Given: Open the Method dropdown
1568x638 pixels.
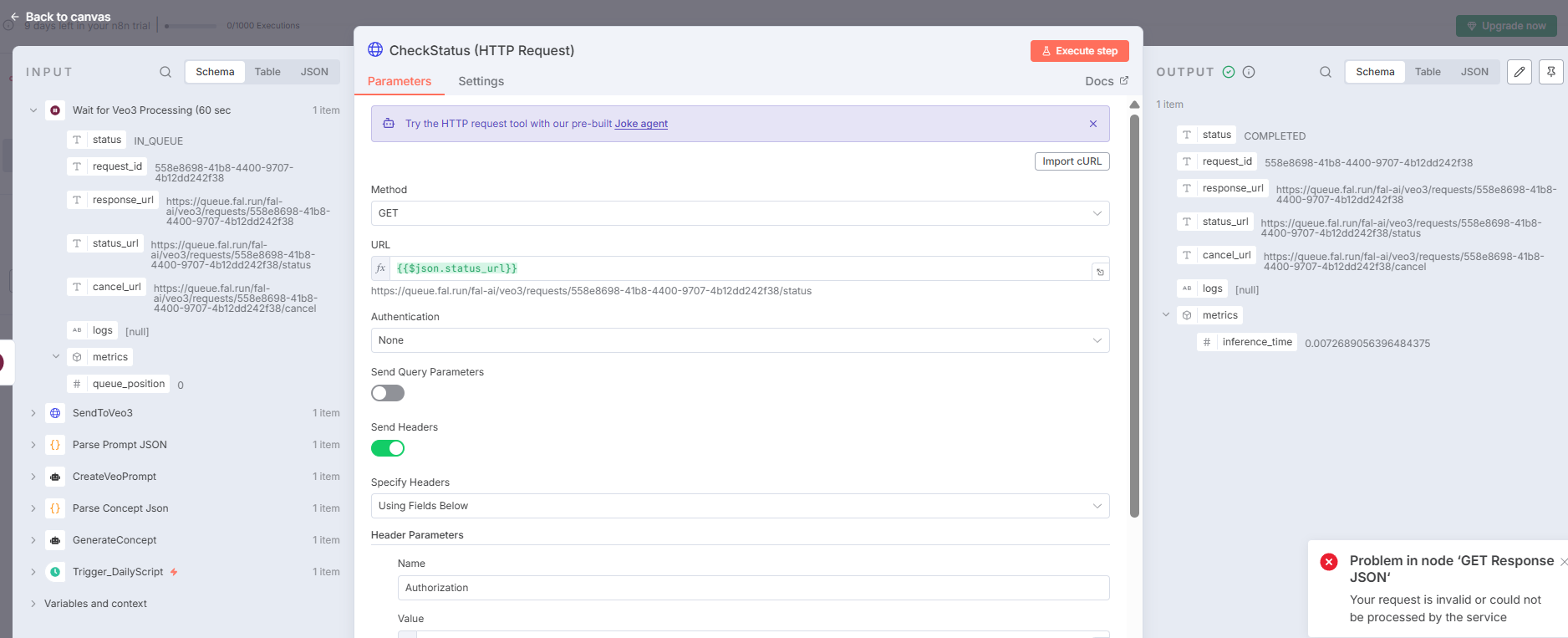Looking at the screenshot, I should [x=740, y=213].
